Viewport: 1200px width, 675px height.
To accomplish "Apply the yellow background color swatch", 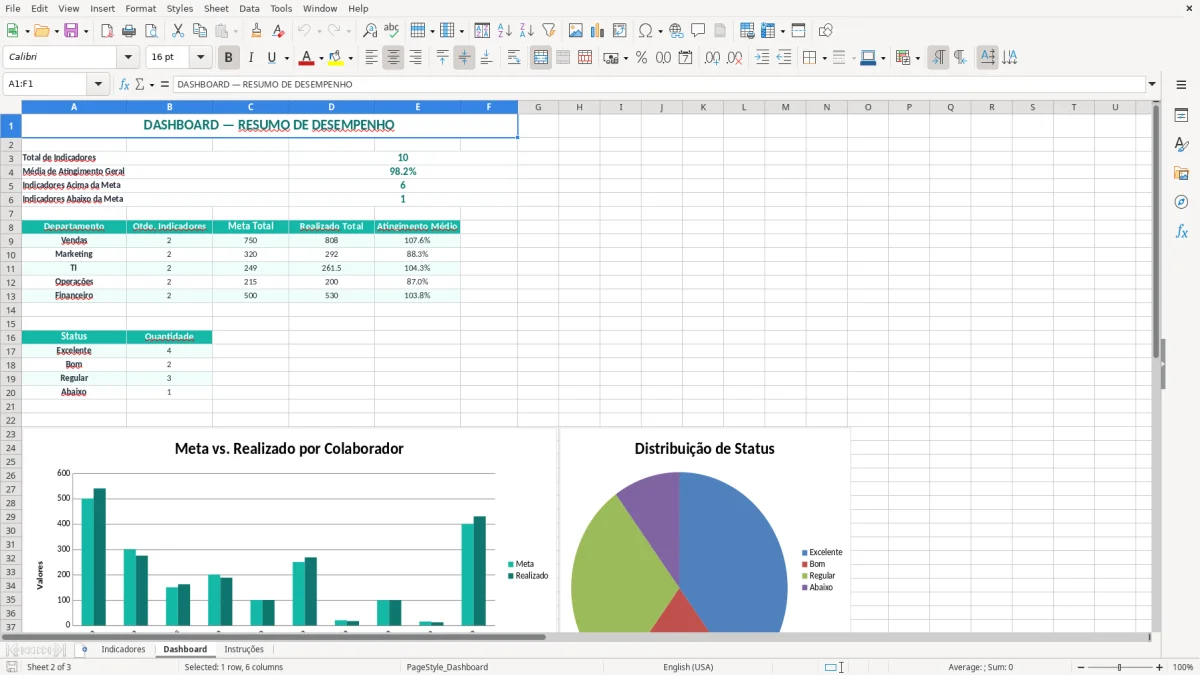I will (336, 58).
